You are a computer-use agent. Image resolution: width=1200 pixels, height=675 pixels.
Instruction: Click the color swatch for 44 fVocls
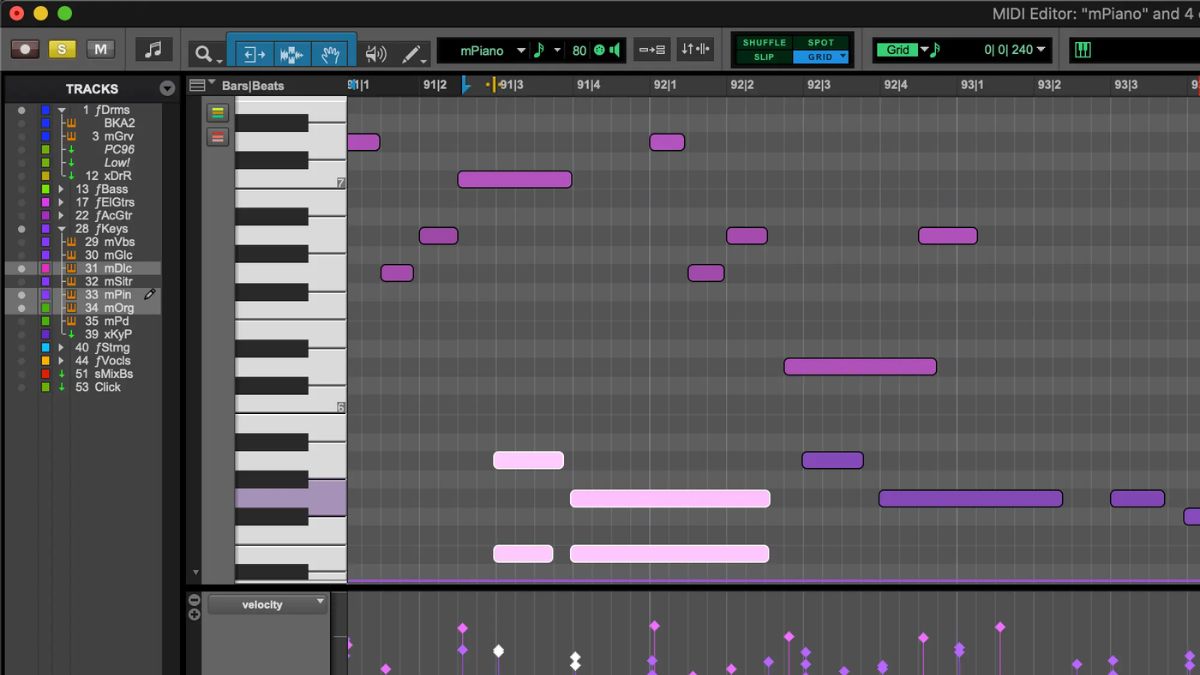45,361
